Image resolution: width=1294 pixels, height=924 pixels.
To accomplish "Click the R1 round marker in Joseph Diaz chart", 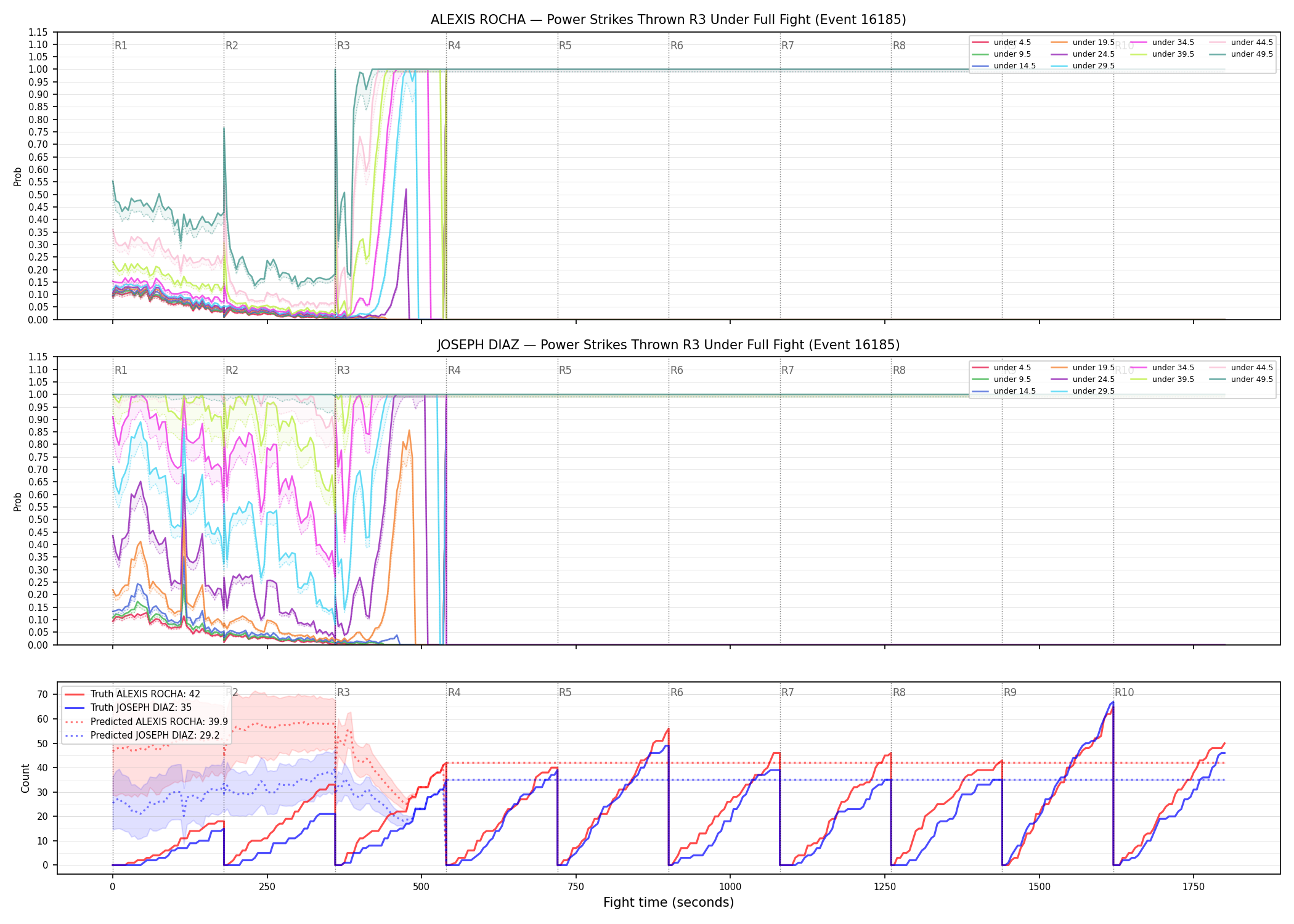I will (121, 370).
